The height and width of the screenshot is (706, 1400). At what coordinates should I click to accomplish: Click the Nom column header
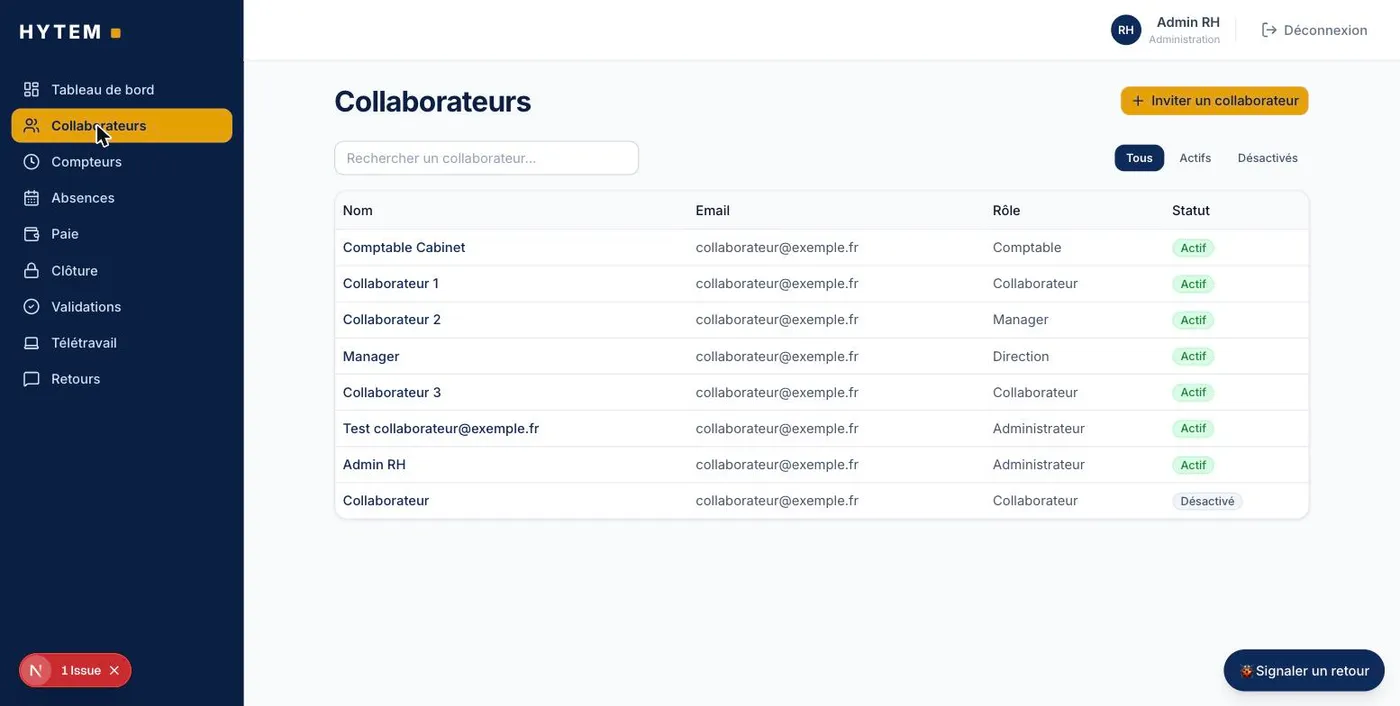click(x=358, y=211)
